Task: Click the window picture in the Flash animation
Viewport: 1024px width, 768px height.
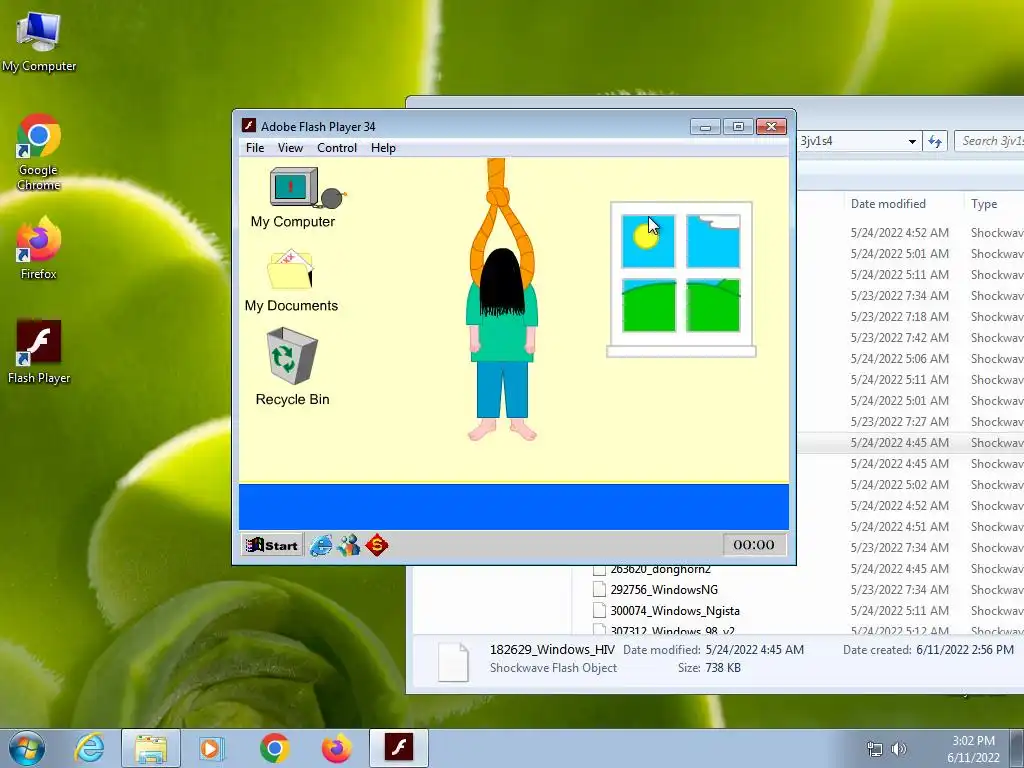Action: (x=681, y=280)
